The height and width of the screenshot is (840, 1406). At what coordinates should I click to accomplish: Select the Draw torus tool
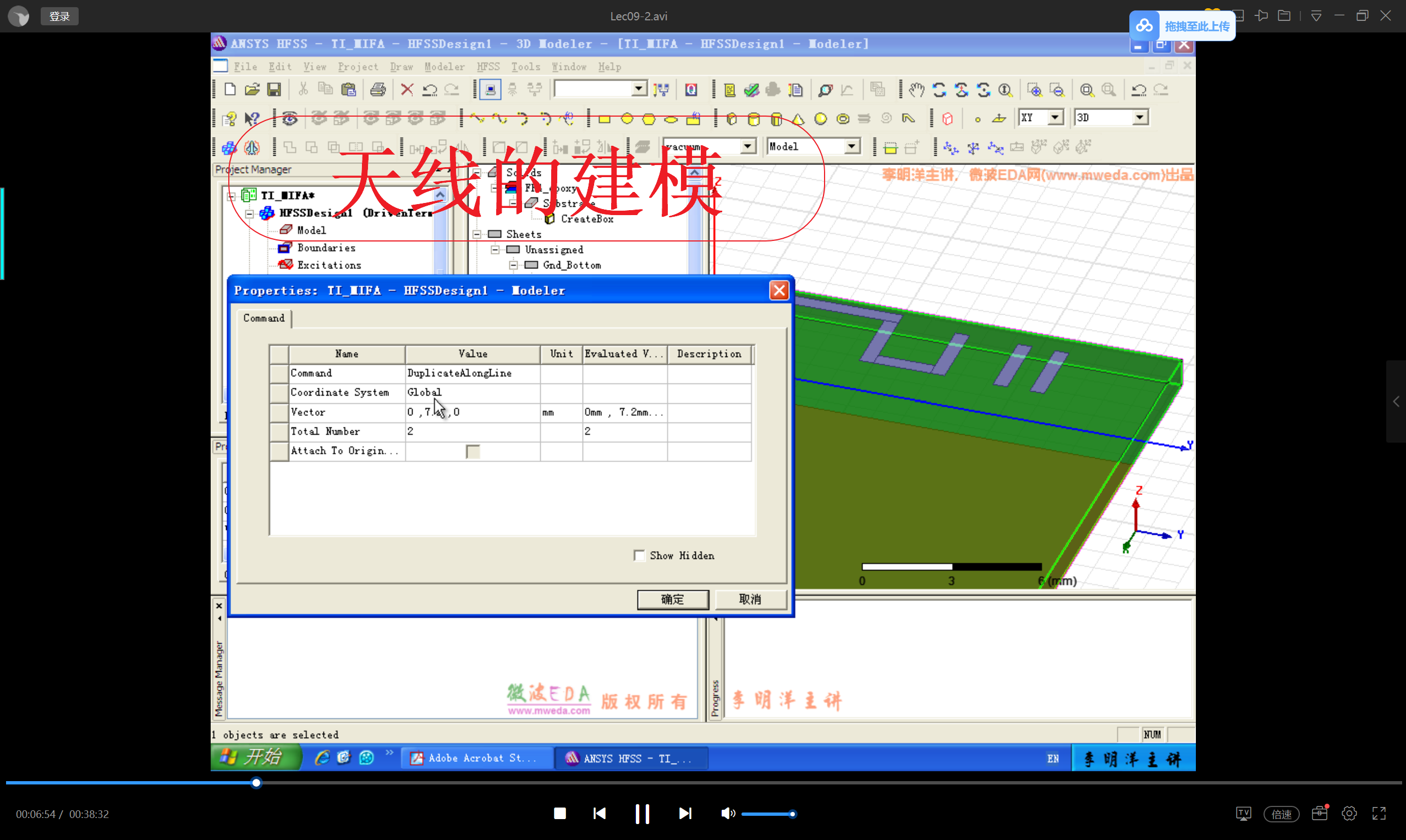(x=843, y=119)
